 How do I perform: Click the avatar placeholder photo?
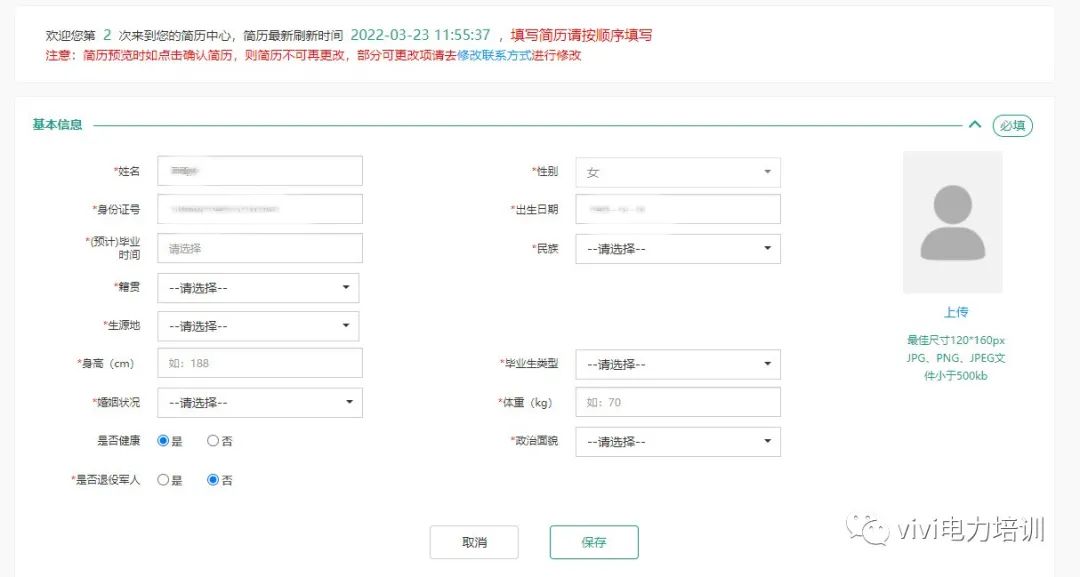click(x=952, y=222)
